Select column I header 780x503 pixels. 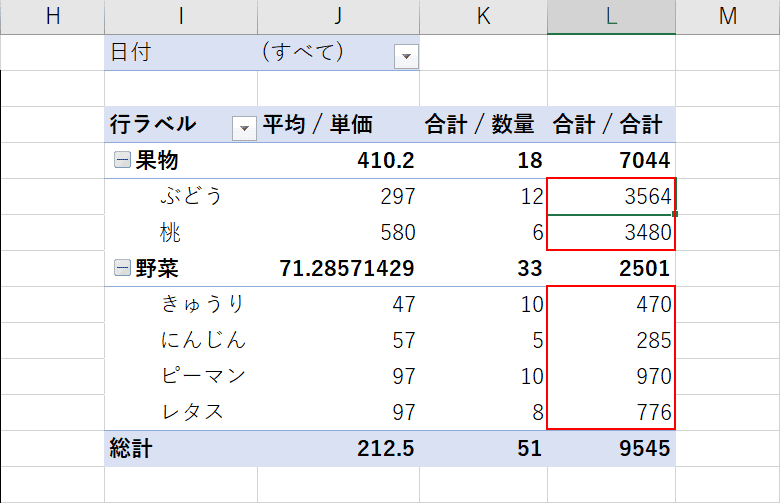[x=181, y=17]
